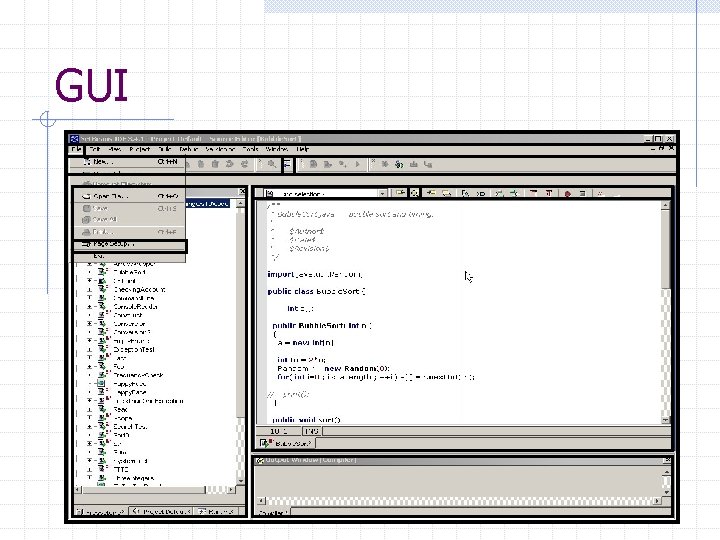
Task: Open the Tools menu
Action: [251, 149]
